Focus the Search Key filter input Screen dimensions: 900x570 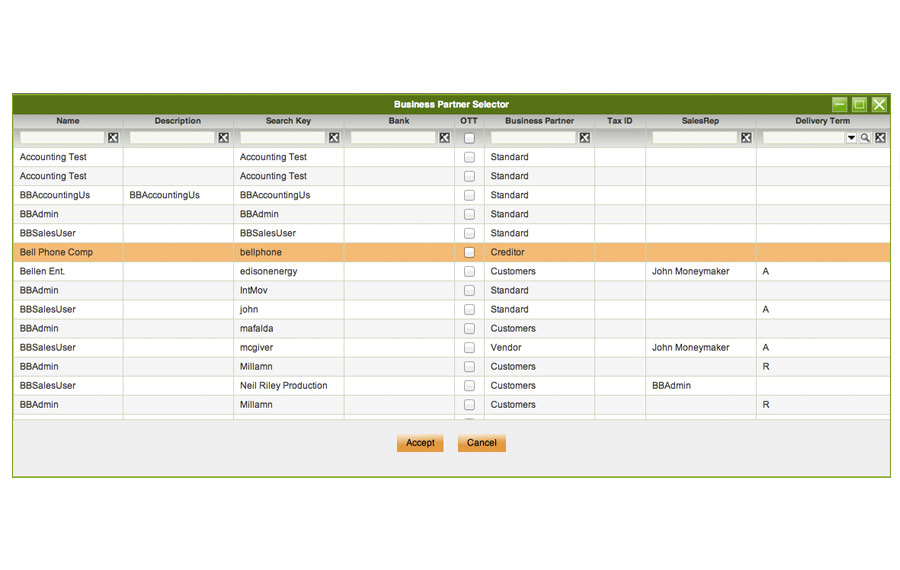click(x=282, y=138)
